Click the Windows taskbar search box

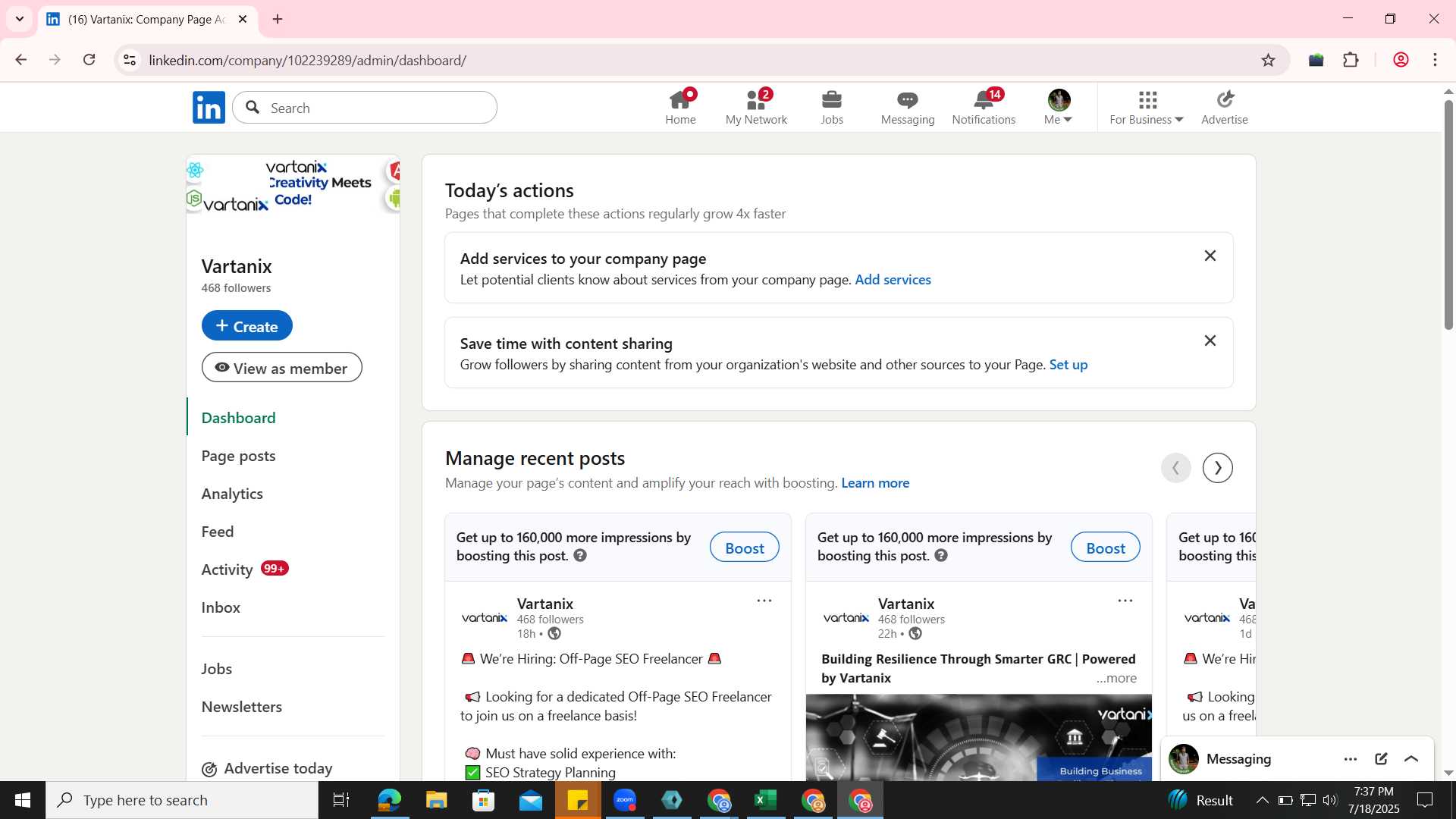[x=182, y=800]
